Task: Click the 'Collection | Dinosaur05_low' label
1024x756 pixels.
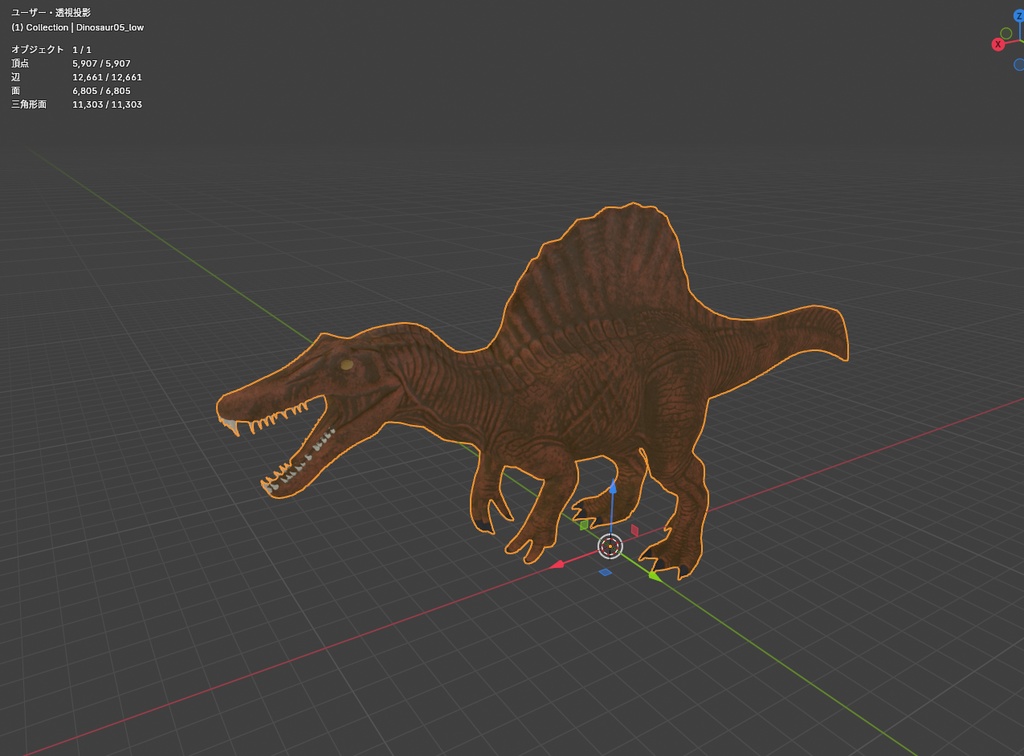Action: coord(85,27)
